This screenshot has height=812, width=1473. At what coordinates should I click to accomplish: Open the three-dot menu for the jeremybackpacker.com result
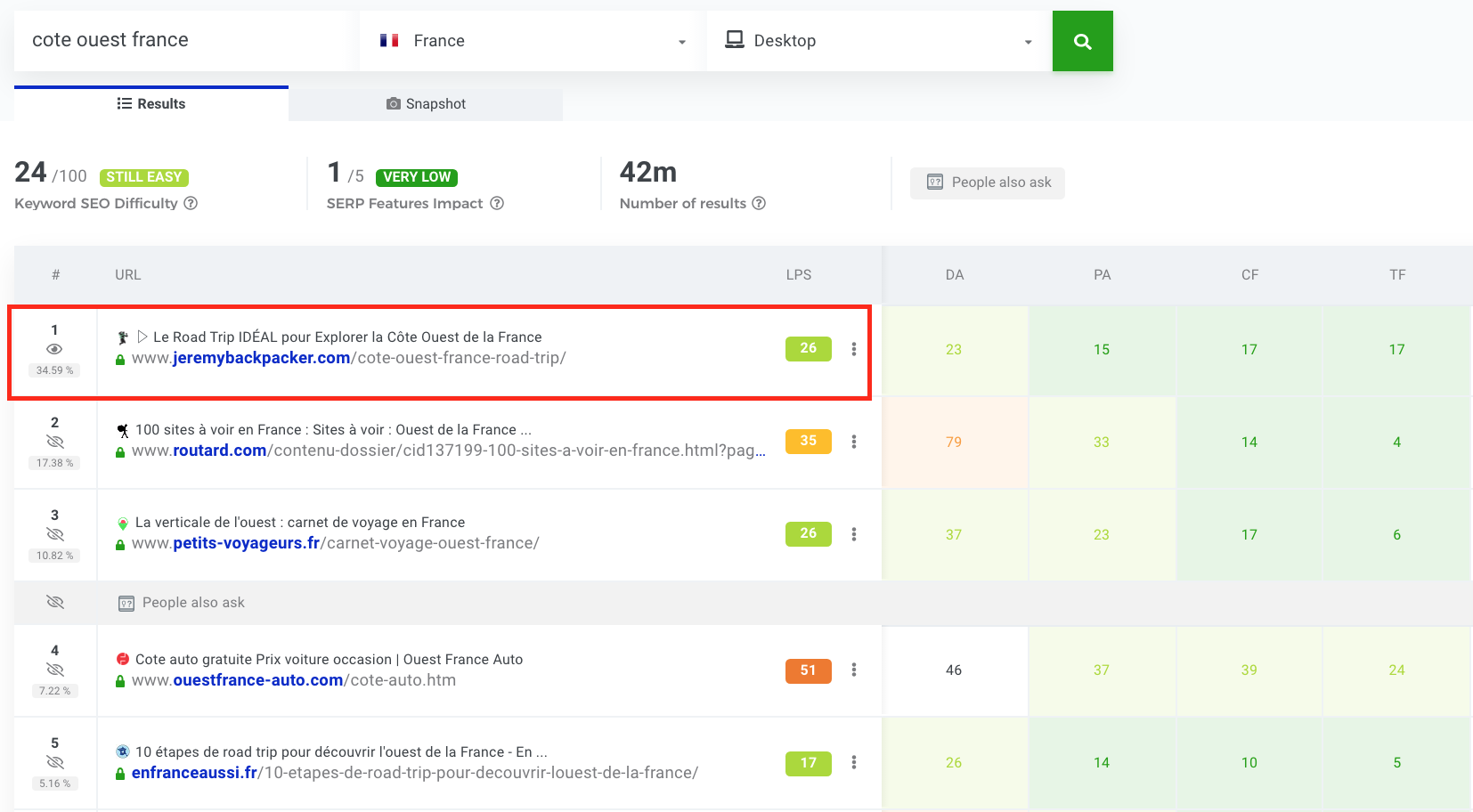[853, 349]
